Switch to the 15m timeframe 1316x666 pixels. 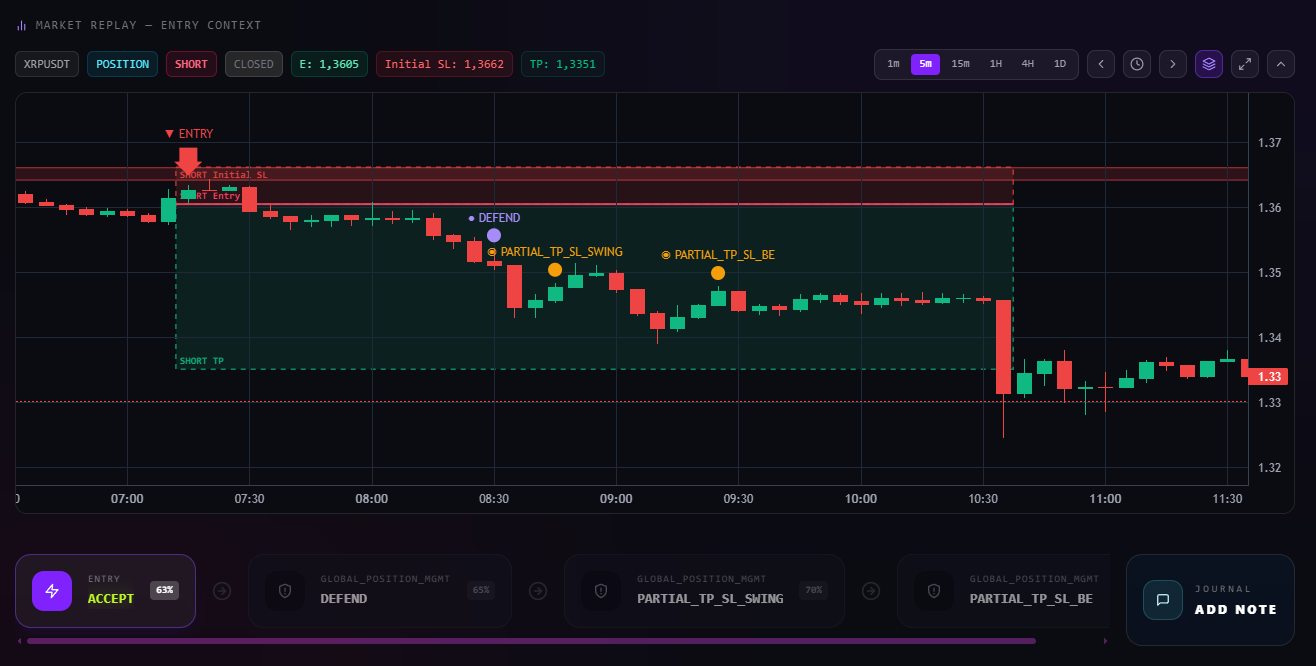[960, 64]
